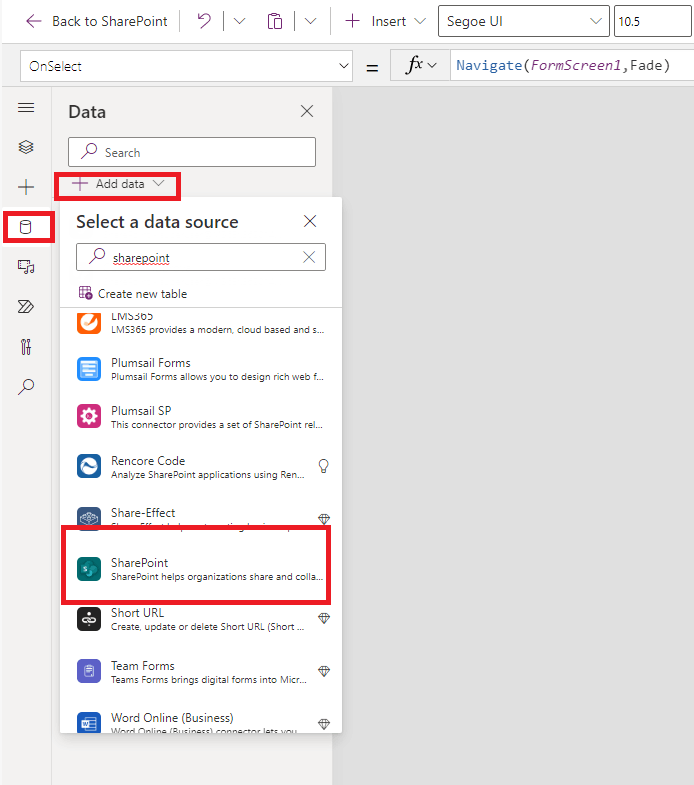Click Share-Effect premium diamond icon
Viewport: 694px width, 785px height.
point(324,519)
